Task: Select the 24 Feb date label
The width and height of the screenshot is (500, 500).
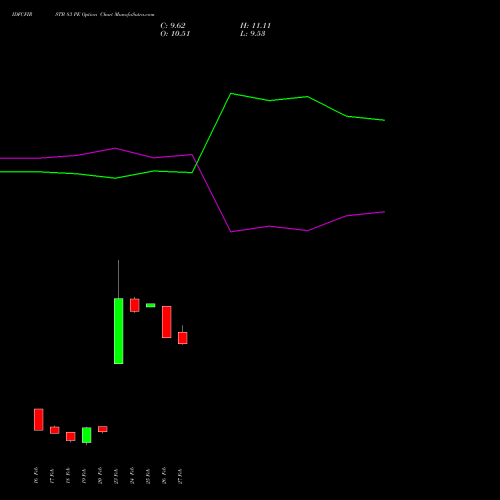Action: [132, 475]
